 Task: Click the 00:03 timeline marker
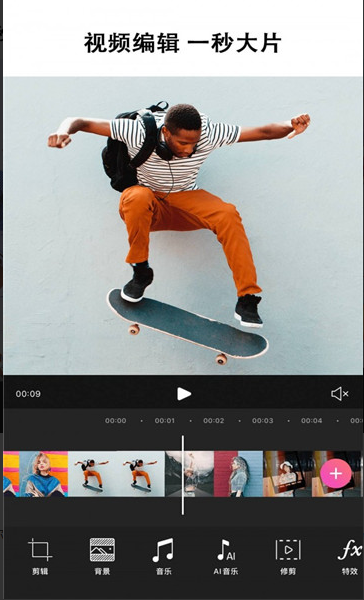[263, 421]
